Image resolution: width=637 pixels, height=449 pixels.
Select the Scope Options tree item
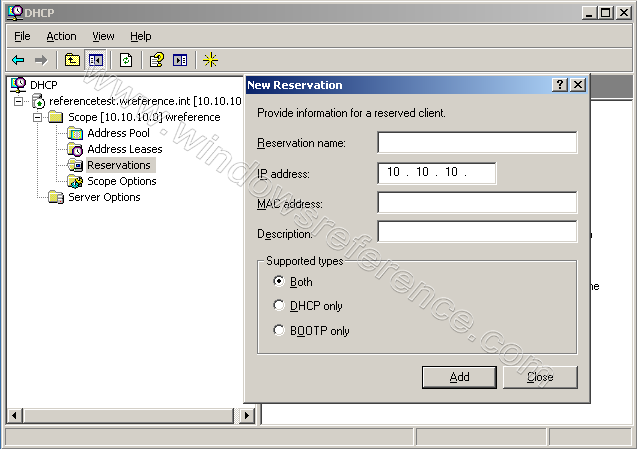(x=121, y=181)
